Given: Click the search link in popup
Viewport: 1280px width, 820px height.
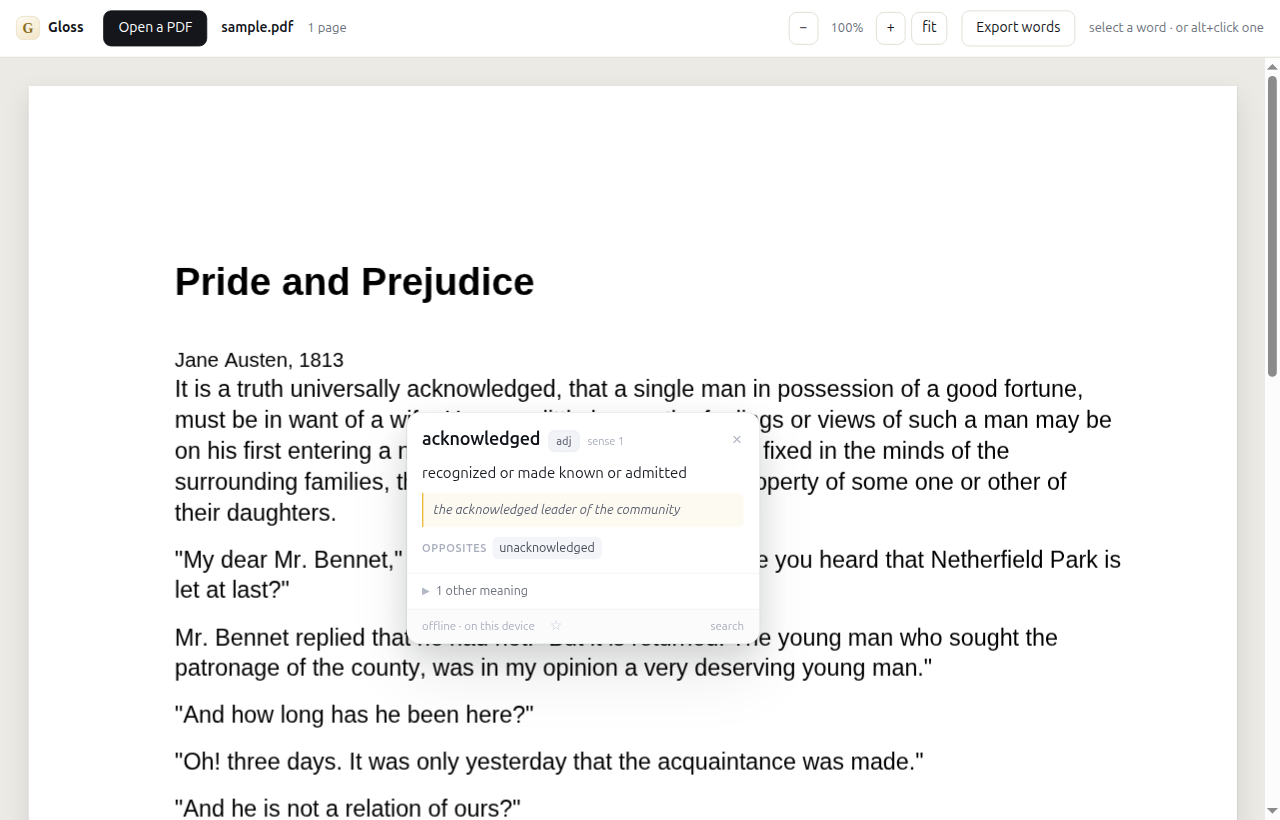Looking at the screenshot, I should point(727,626).
